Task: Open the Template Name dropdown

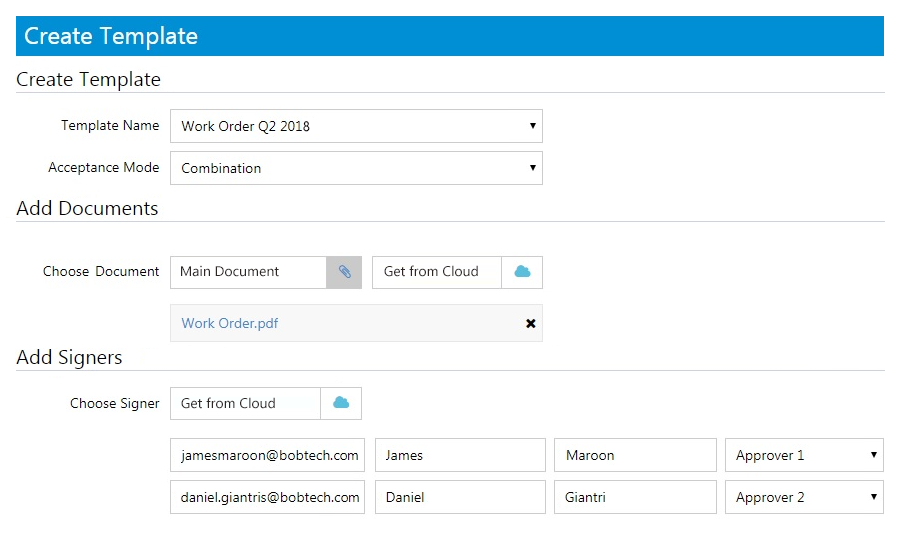Action: click(x=356, y=126)
